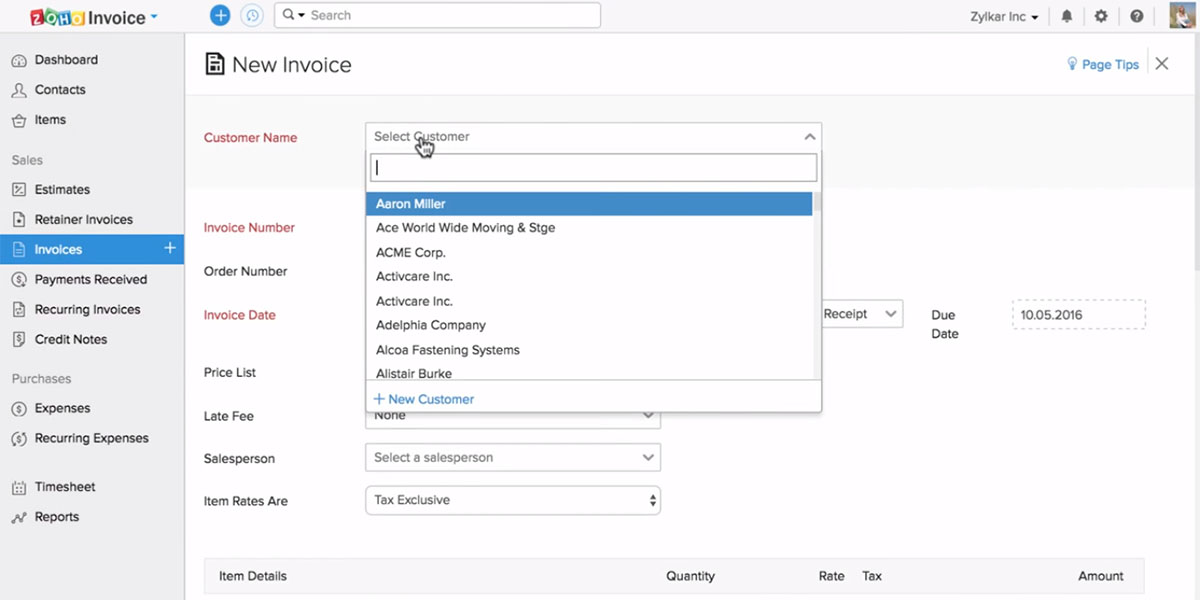The width and height of the screenshot is (1200, 600).
Task: Open the Dashboard from the sidebar
Action: pyautogui.click(x=65, y=59)
